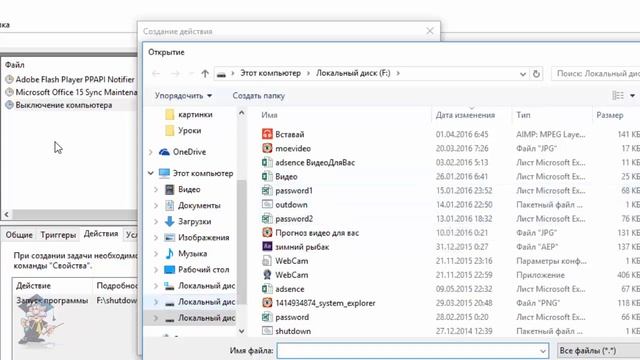Click the Создать папку button
This screenshot has height=360, width=640.
coord(258,96)
